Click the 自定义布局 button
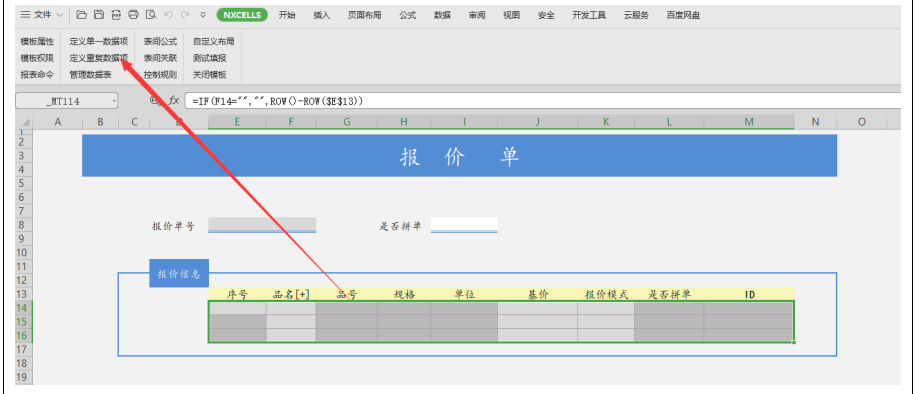This screenshot has height=394, width=915. pos(214,41)
